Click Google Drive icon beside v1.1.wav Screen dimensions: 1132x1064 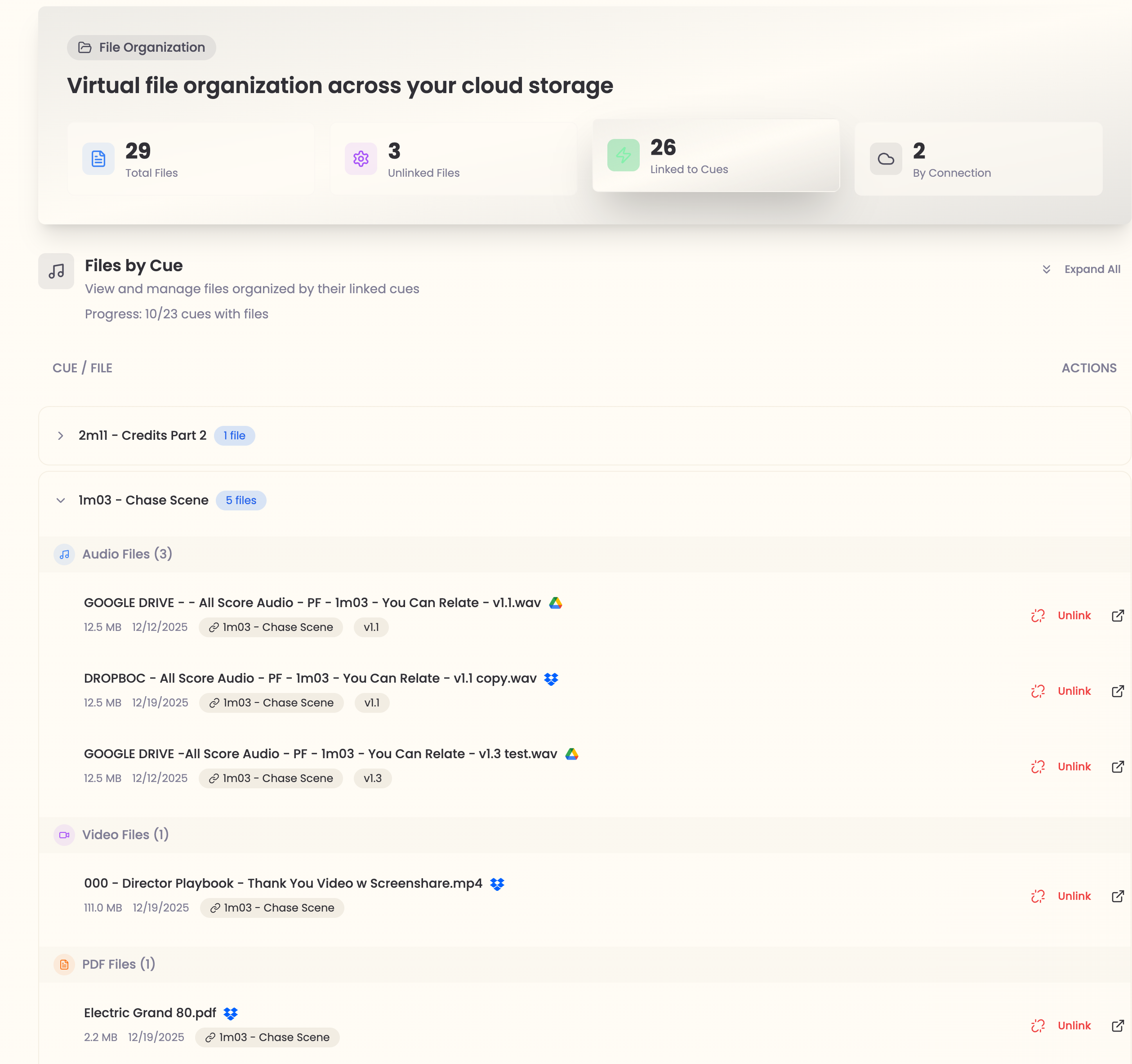[x=556, y=603]
